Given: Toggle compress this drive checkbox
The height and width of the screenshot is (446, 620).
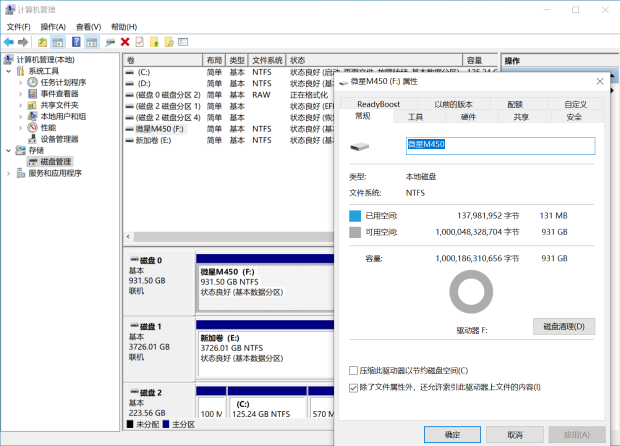Looking at the screenshot, I should tap(353, 370).
